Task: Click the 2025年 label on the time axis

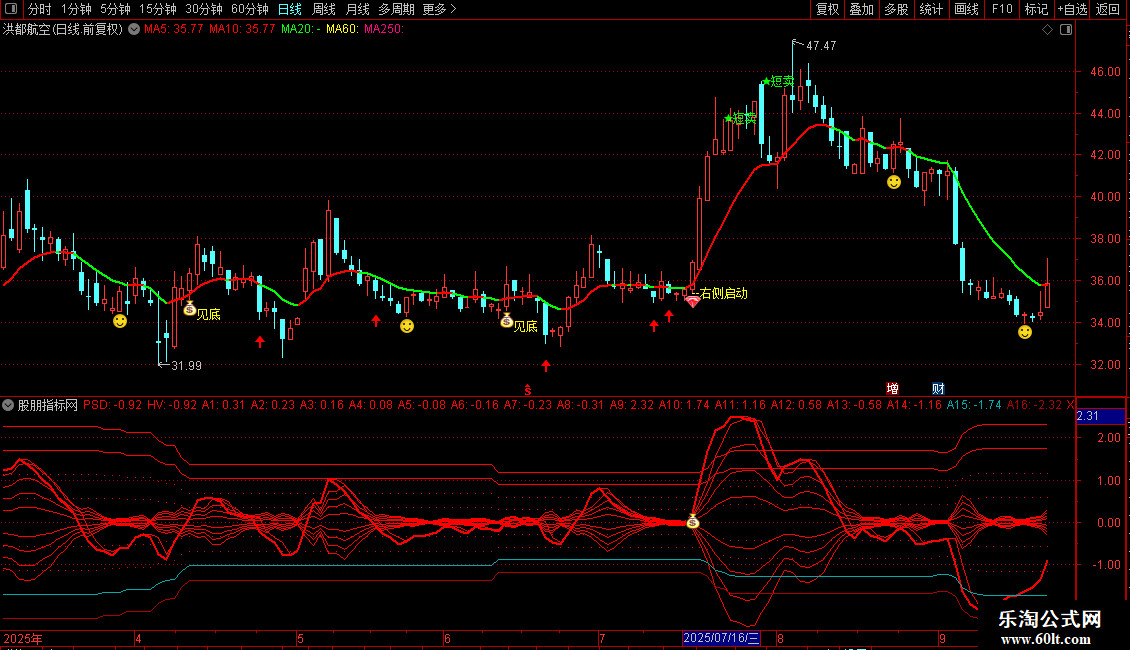Action: point(23,638)
